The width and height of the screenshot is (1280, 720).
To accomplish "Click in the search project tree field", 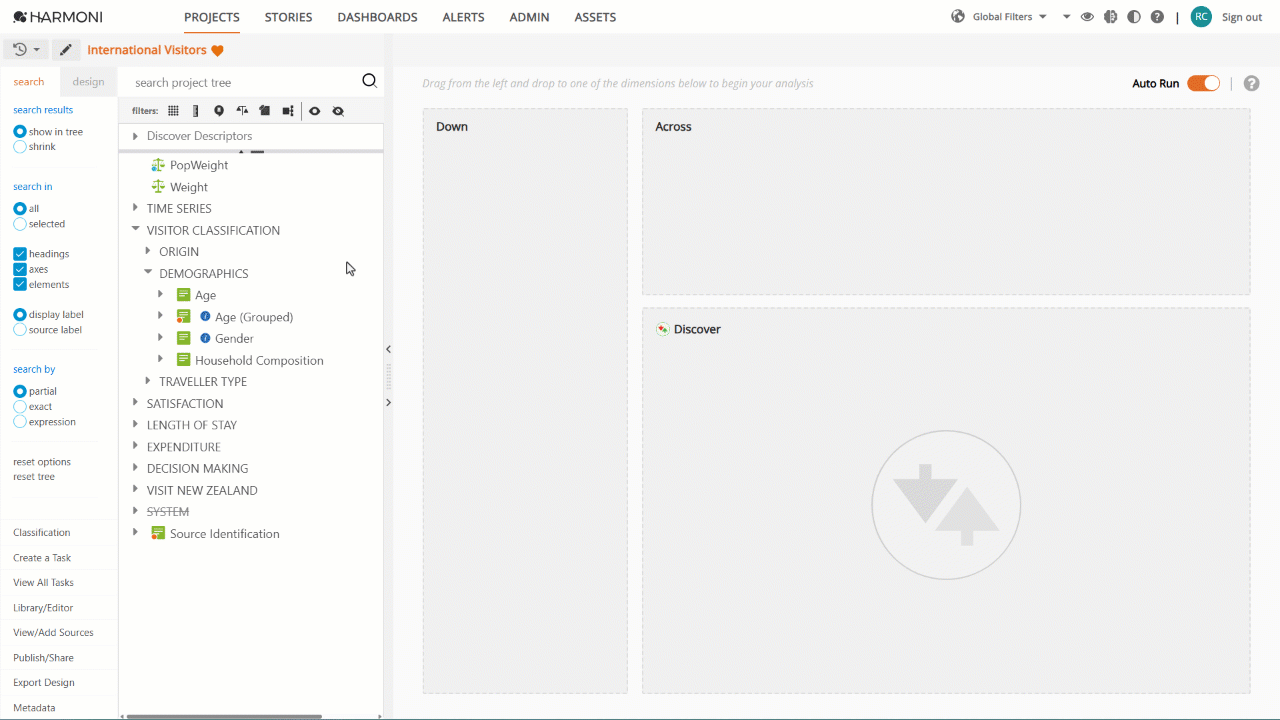I will (x=240, y=83).
